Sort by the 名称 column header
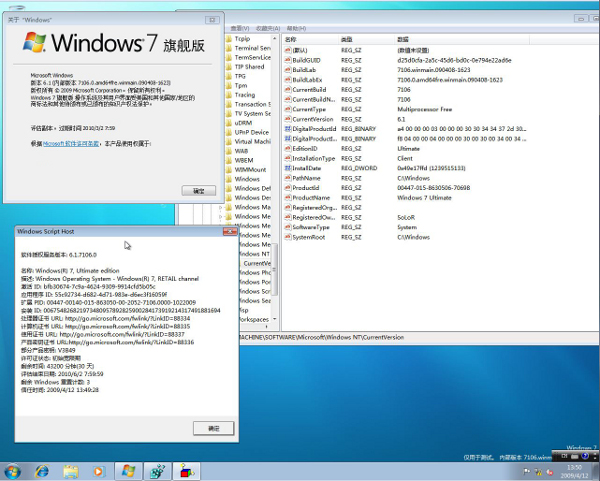This screenshot has width=600, height=481. 310,39
